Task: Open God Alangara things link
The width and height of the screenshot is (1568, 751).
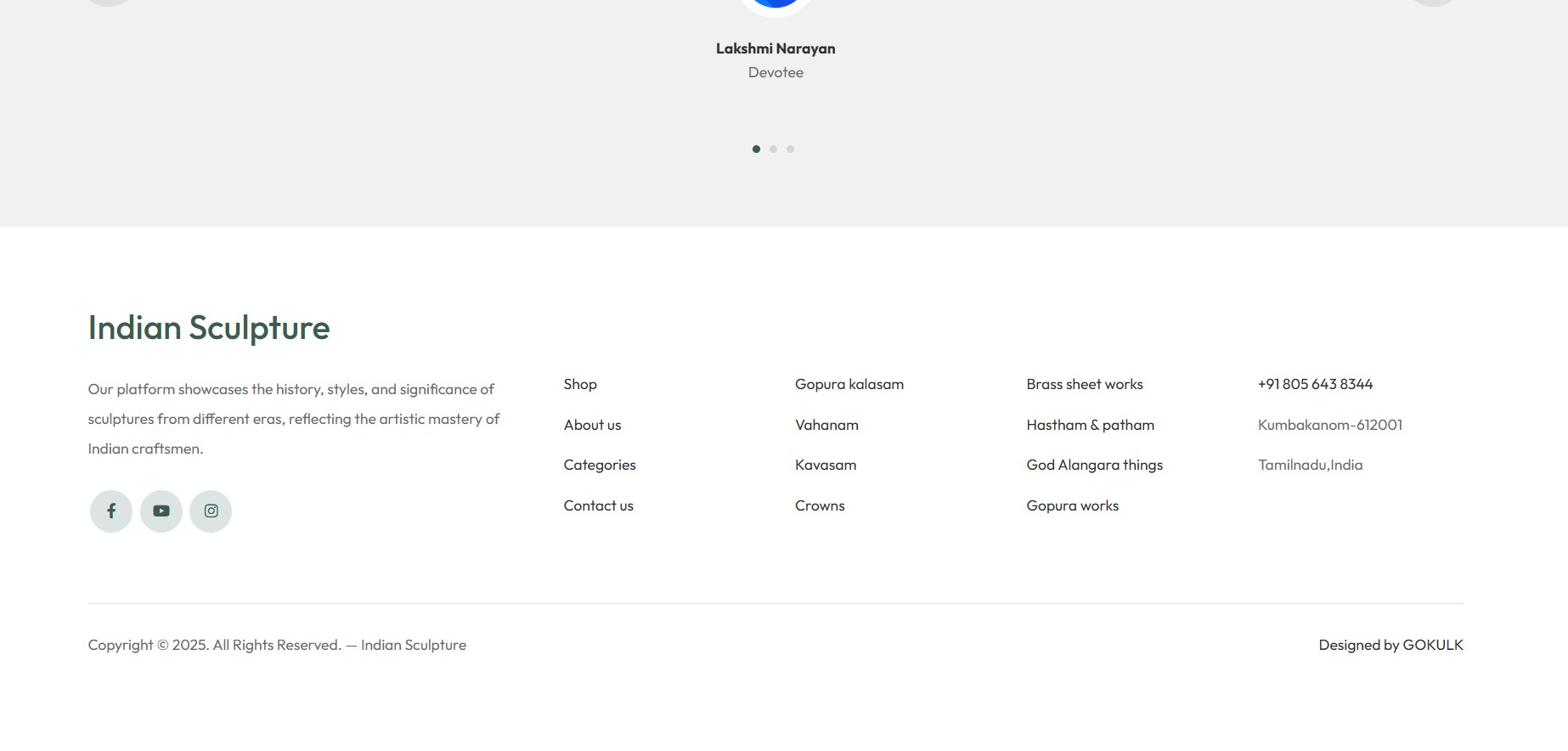Action: (x=1094, y=465)
